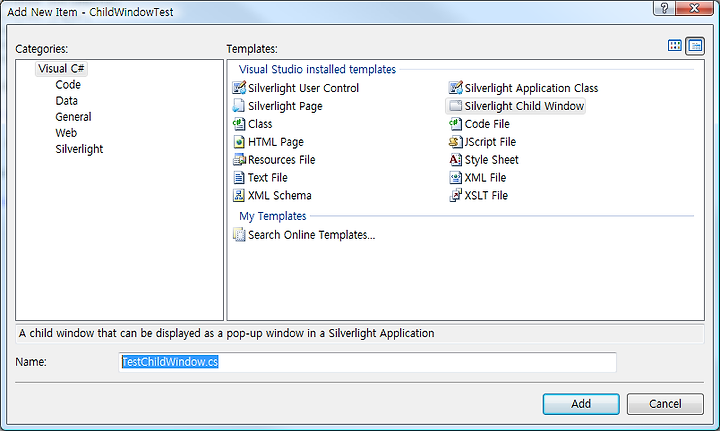Click the Silverlight Page label
This screenshot has width=720, height=431.
coord(285,106)
